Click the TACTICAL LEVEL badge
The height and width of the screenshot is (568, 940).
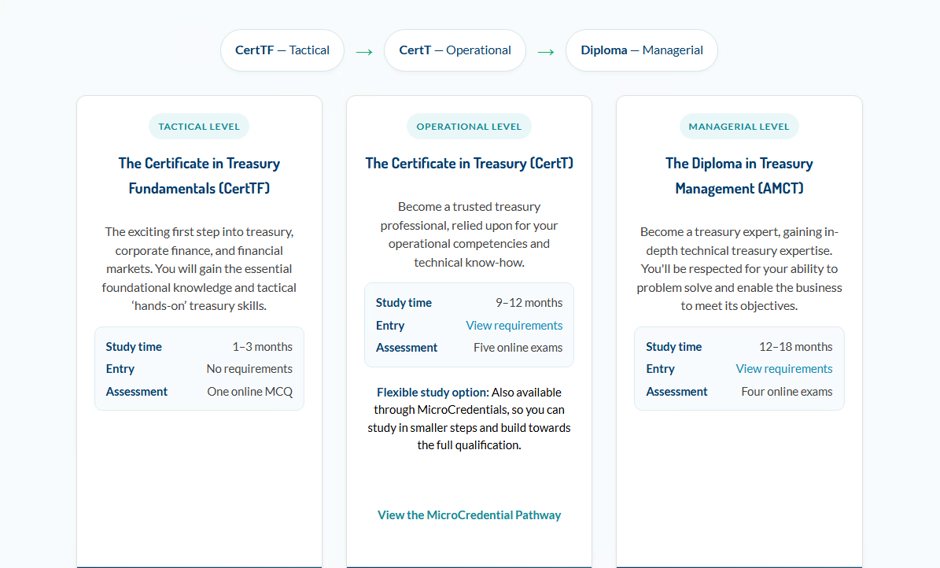(x=199, y=127)
